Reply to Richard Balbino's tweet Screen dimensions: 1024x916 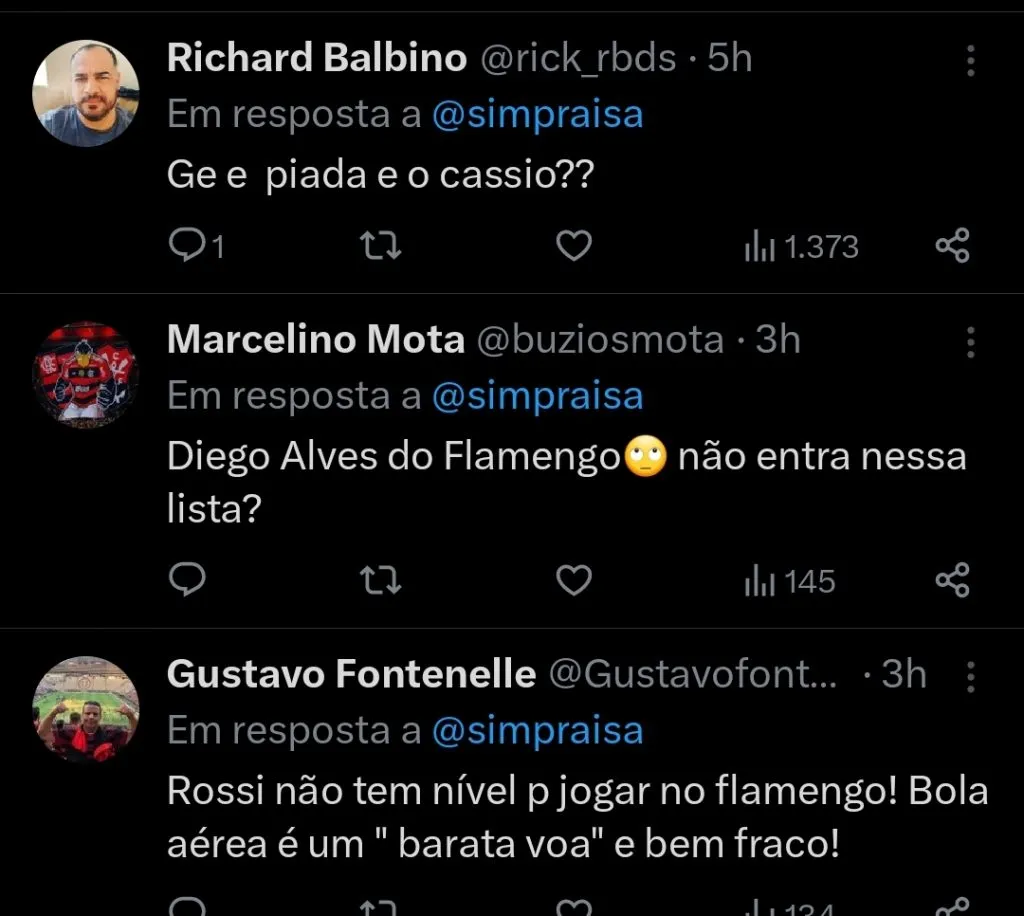pos(190,246)
